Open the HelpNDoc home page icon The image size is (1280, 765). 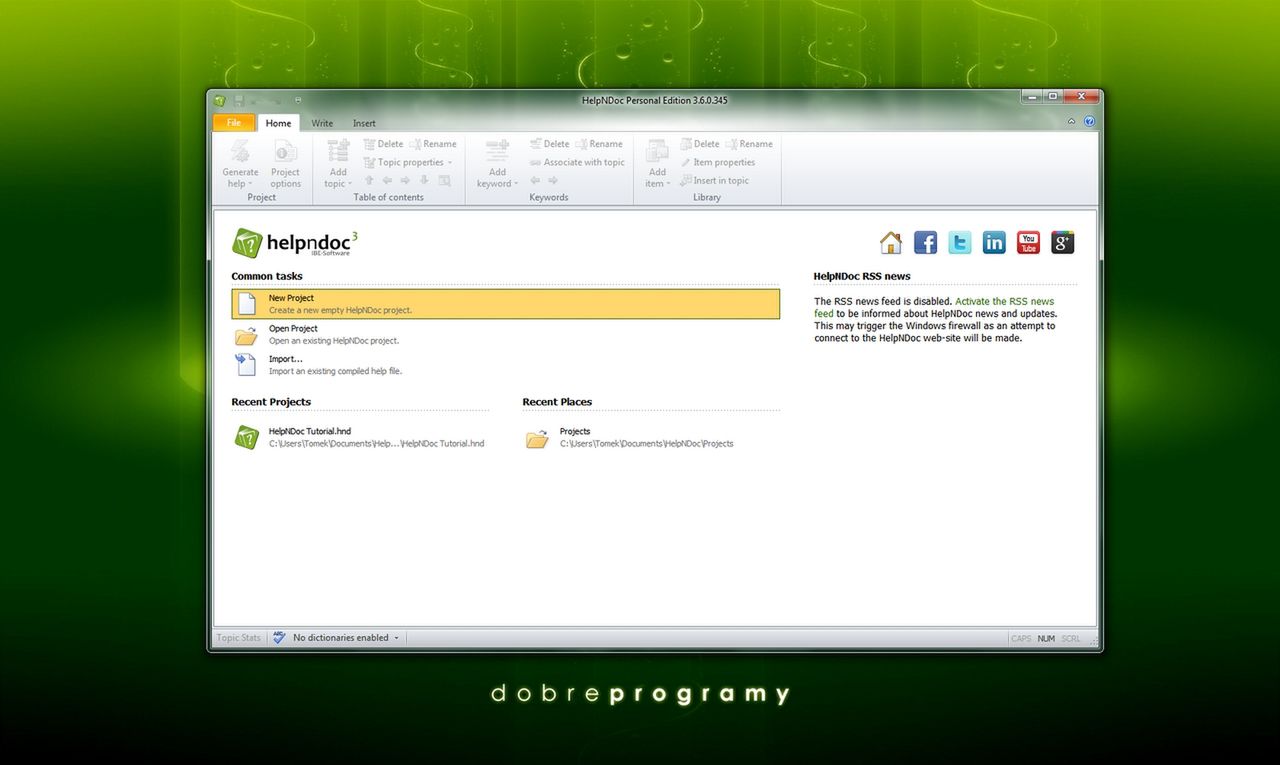coord(891,243)
